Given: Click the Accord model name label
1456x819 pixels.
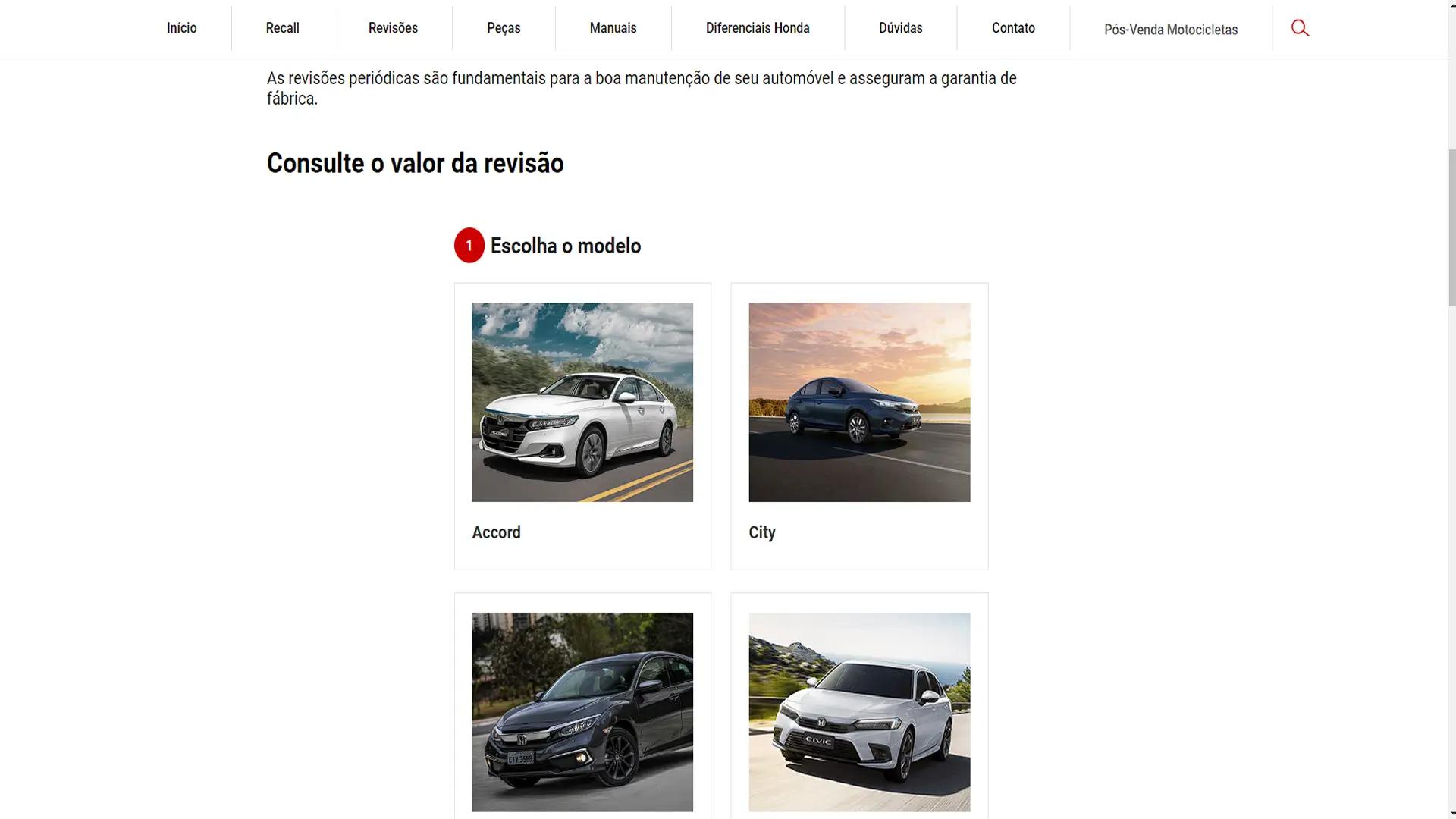Looking at the screenshot, I should (496, 532).
